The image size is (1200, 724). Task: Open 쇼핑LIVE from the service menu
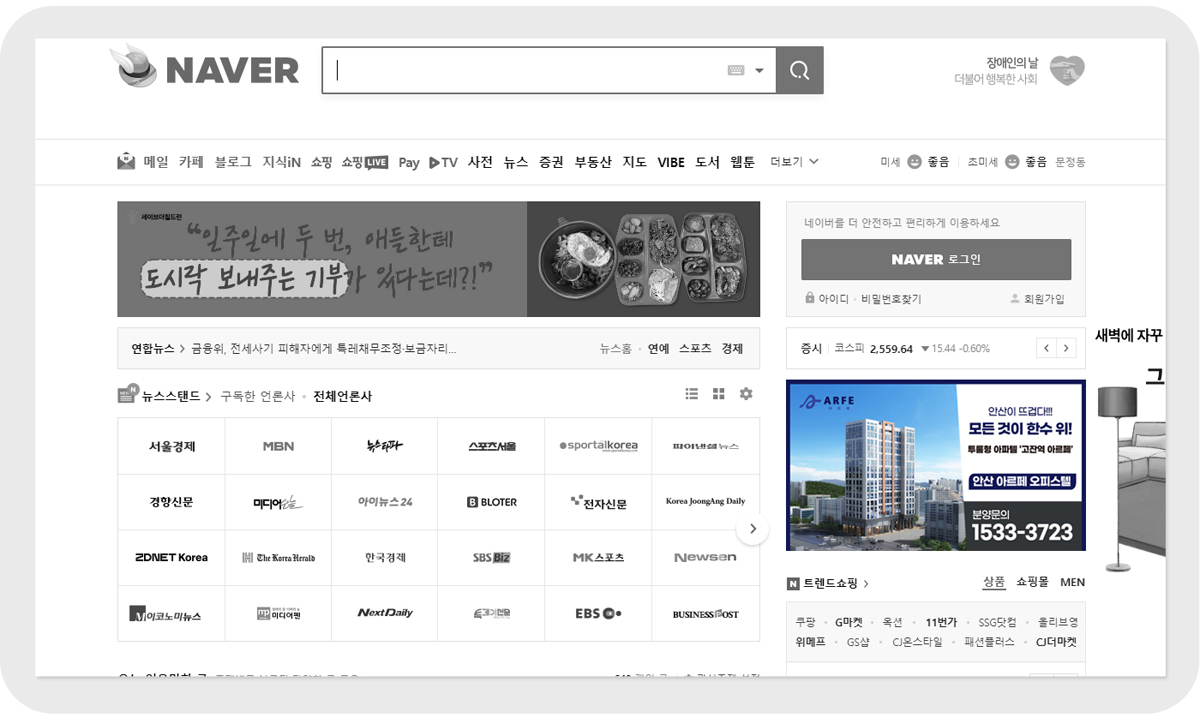[x=364, y=162]
